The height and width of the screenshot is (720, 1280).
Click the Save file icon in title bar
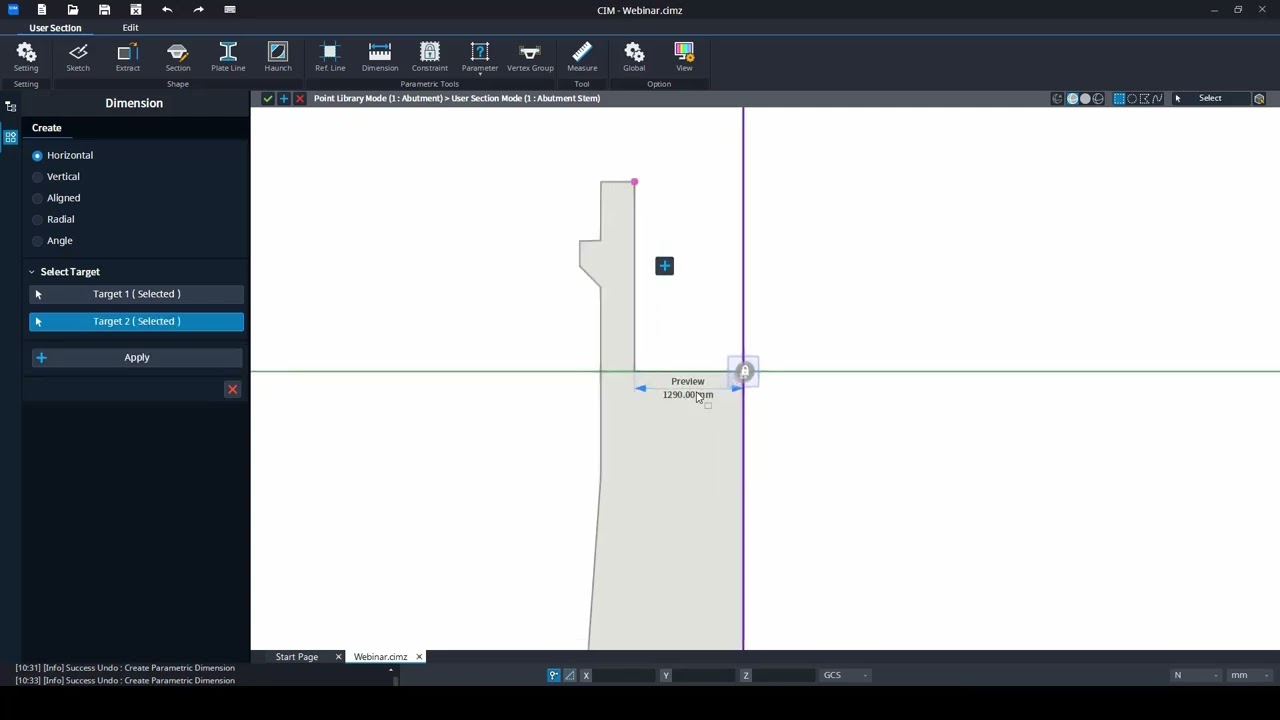(x=104, y=10)
